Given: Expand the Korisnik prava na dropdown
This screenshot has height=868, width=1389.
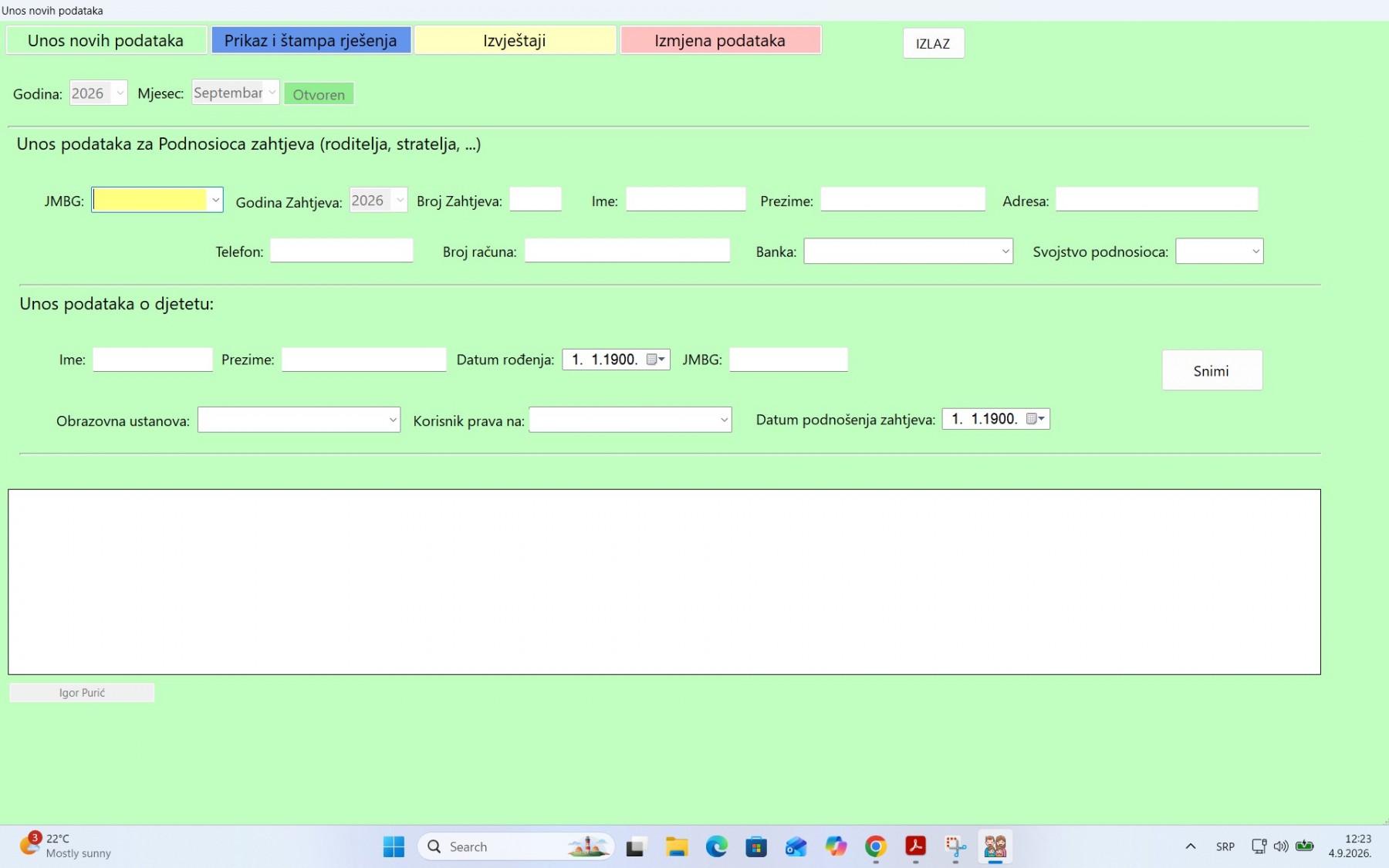Looking at the screenshot, I should [x=724, y=420].
